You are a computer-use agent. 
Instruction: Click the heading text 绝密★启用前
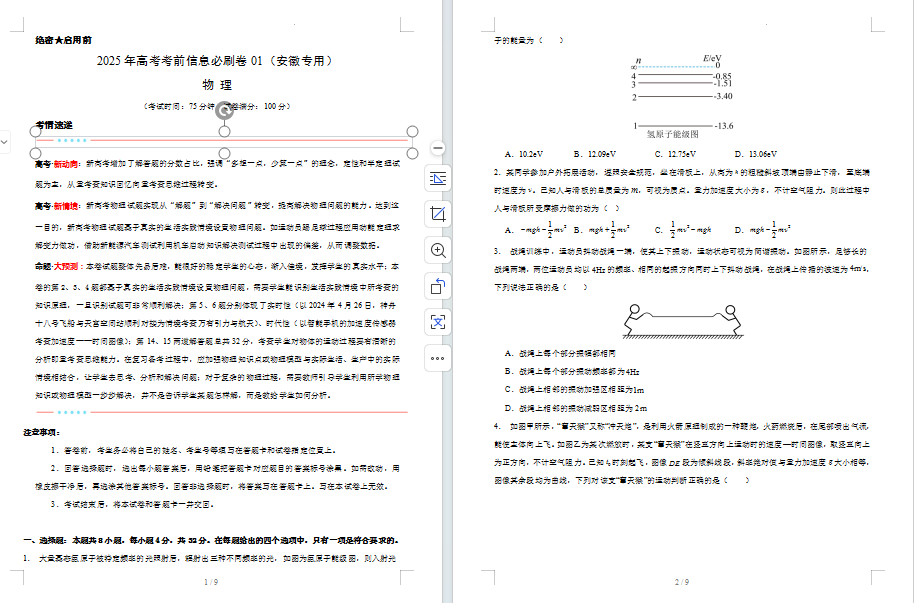click(63, 40)
